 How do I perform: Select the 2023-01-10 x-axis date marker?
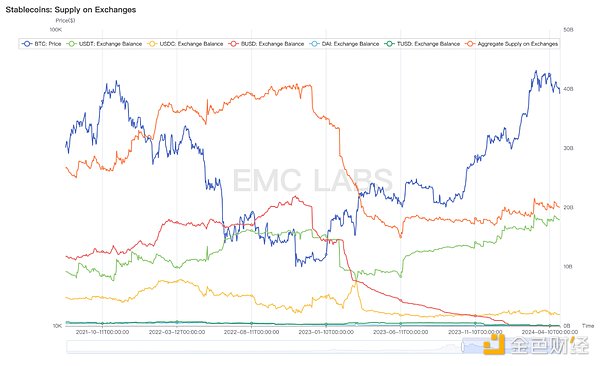tap(326, 332)
